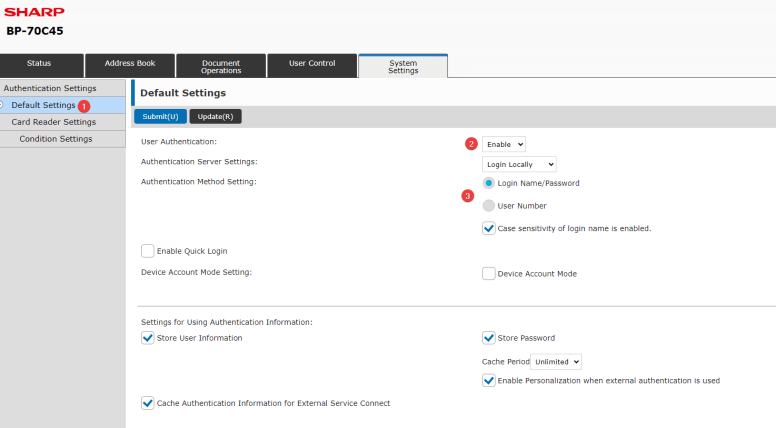
Task: Choose User Number authentication method
Action: [x=489, y=206]
